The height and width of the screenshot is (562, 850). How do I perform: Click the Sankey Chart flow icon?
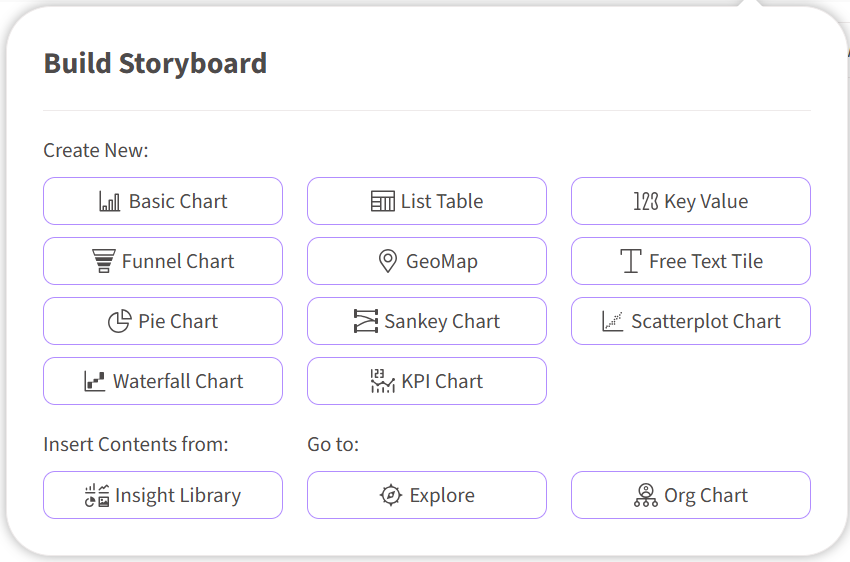click(365, 321)
